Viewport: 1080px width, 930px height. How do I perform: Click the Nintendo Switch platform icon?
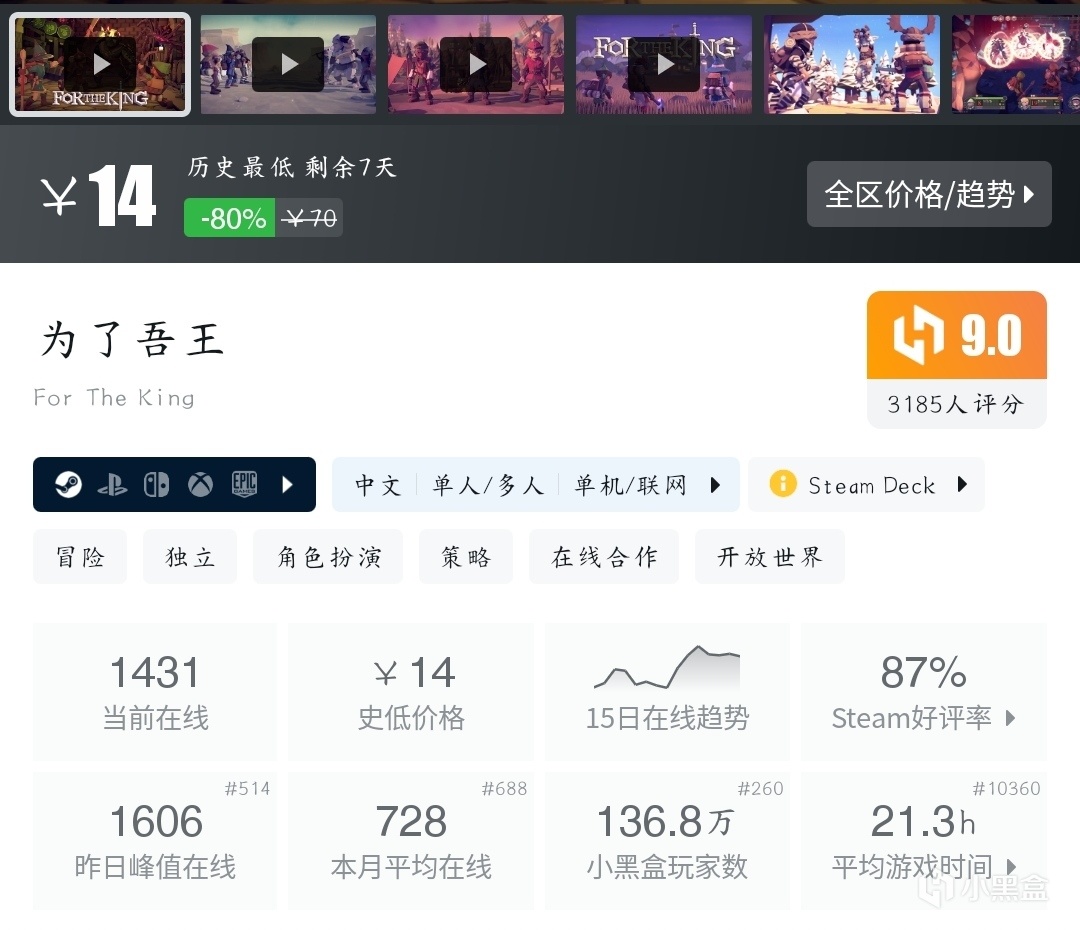[156, 485]
